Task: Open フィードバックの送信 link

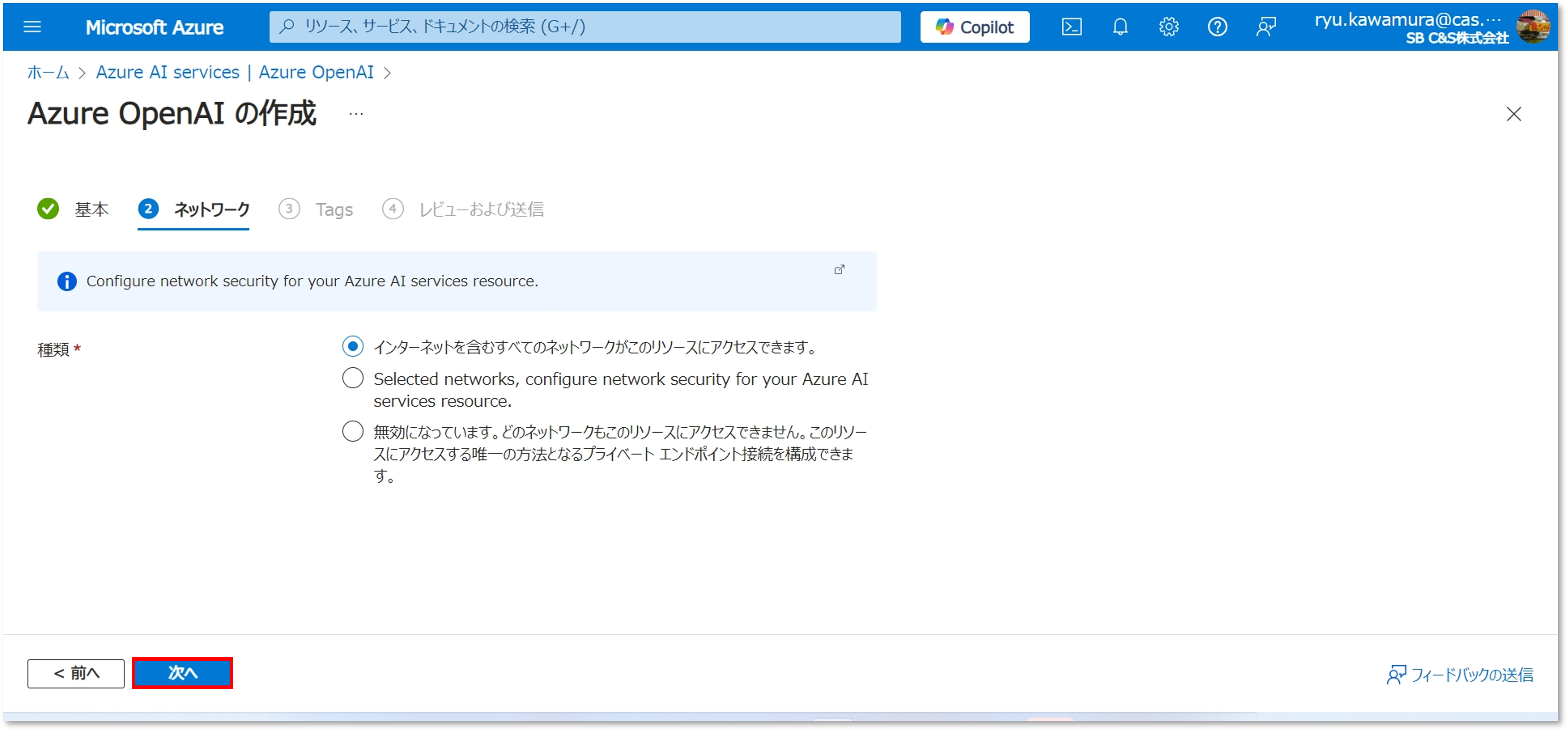Action: (1460, 674)
